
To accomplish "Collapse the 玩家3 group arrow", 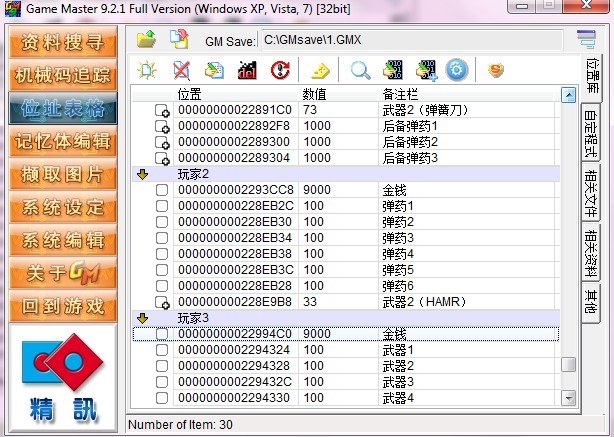I will (141, 318).
